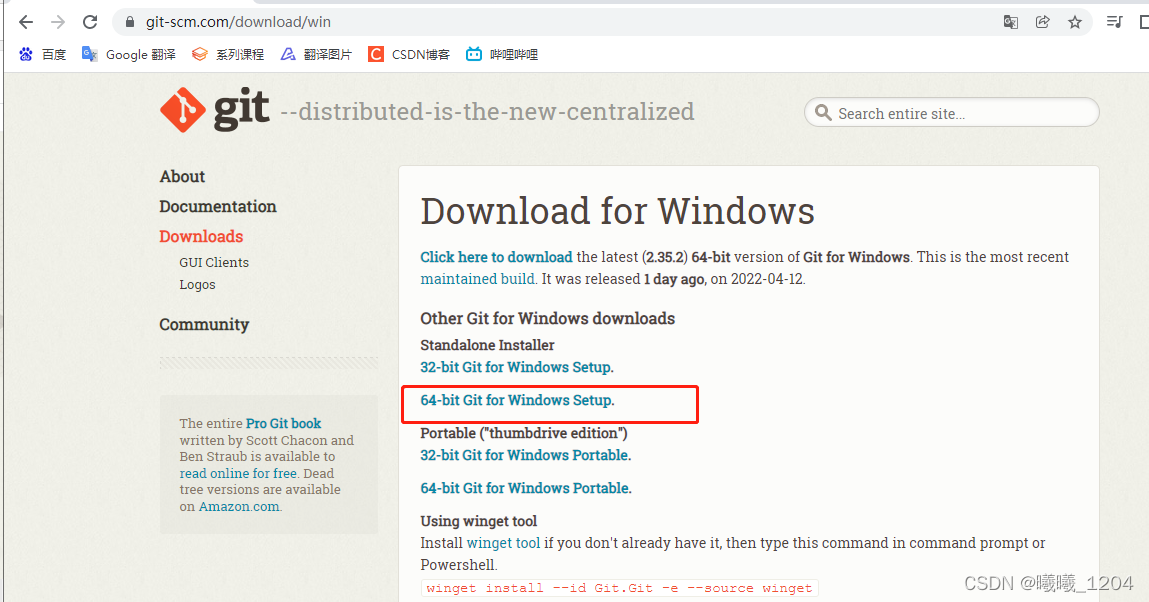Open 翻译图片 bookmark
This screenshot has width=1149, height=602.
[317, 54]
